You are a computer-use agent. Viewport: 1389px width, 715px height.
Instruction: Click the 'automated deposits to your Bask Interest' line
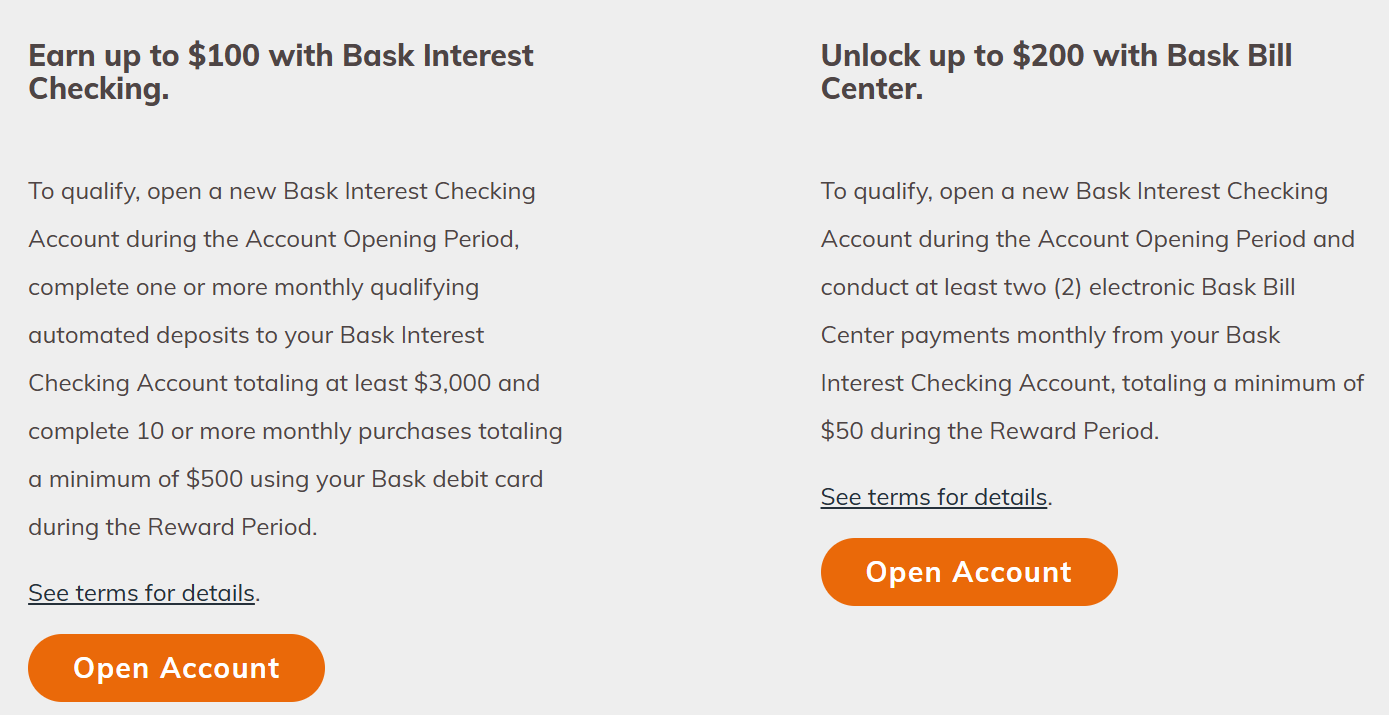coord(256,335)
